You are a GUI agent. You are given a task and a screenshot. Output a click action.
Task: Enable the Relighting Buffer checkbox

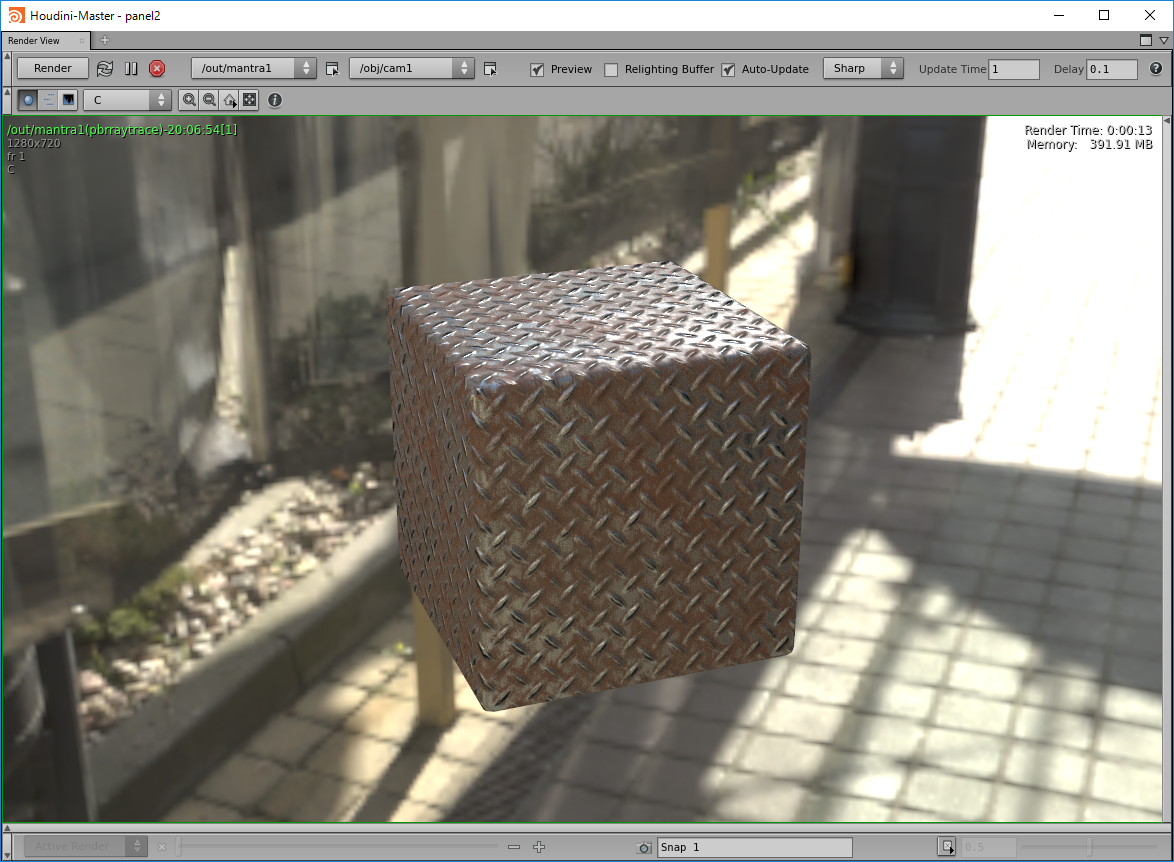(611, 69)
